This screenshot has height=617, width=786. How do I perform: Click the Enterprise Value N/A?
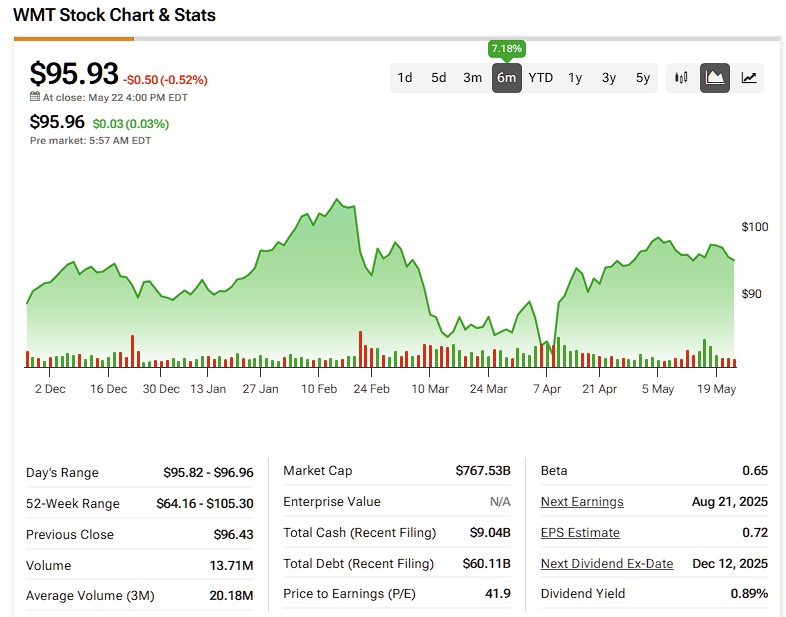tap(500, 502)
